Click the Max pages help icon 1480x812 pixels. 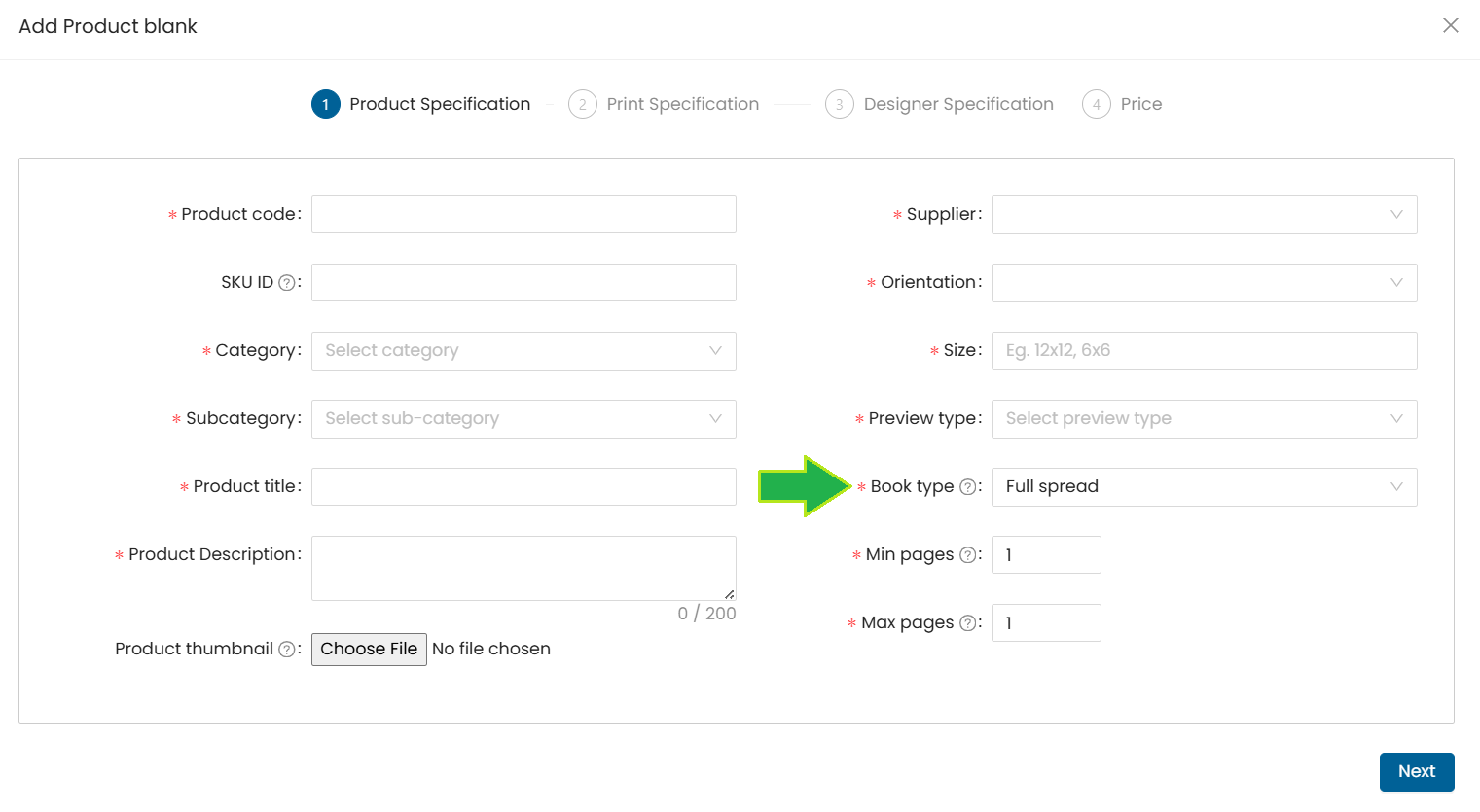pyautogui.click(x=968, y=623)
